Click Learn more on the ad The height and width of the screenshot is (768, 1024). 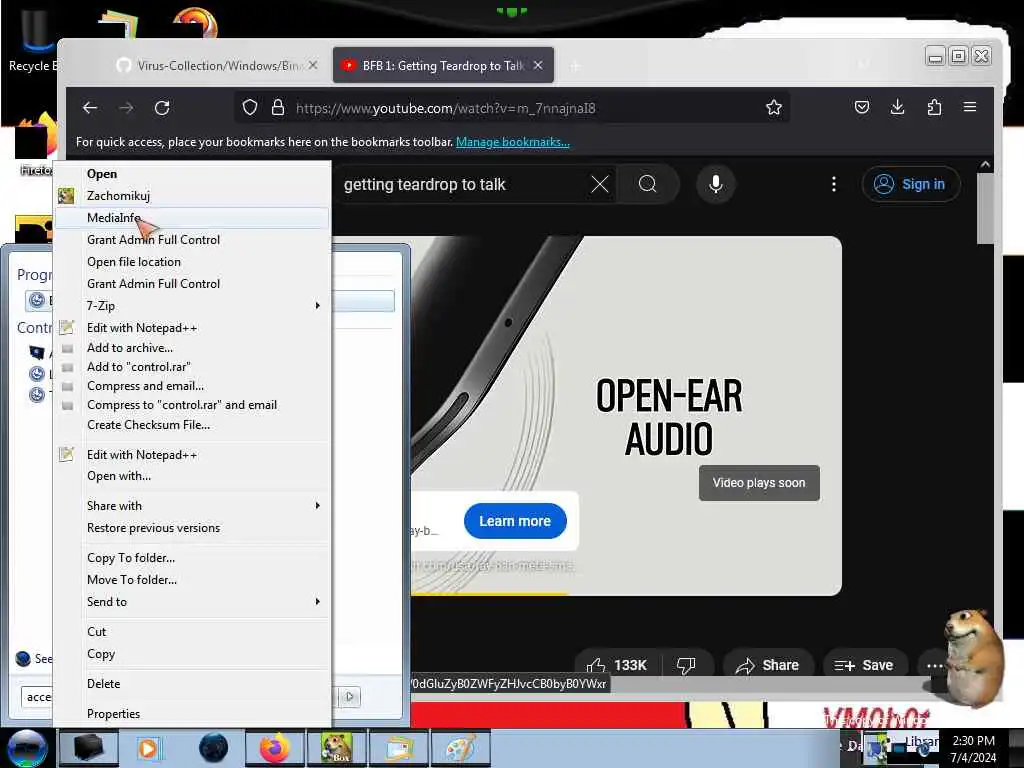[x=515, y=521]
